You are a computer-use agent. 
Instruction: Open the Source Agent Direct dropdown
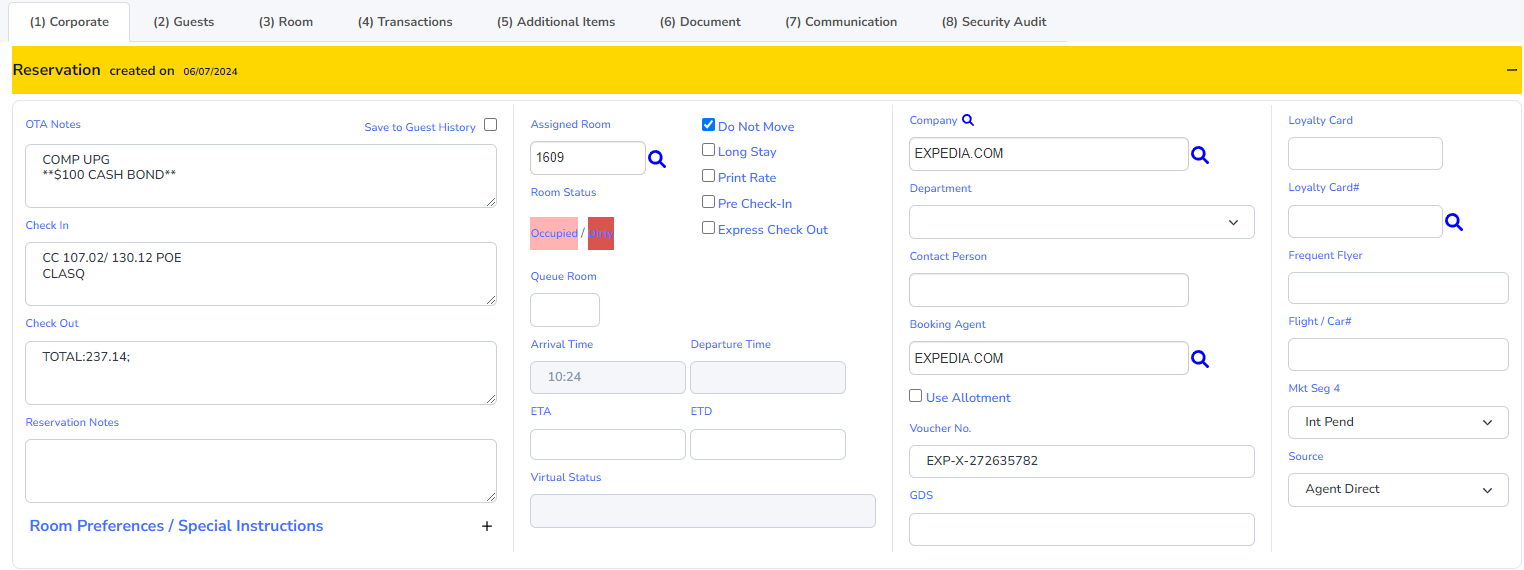pyautogui.click(x=1398, y=490)
